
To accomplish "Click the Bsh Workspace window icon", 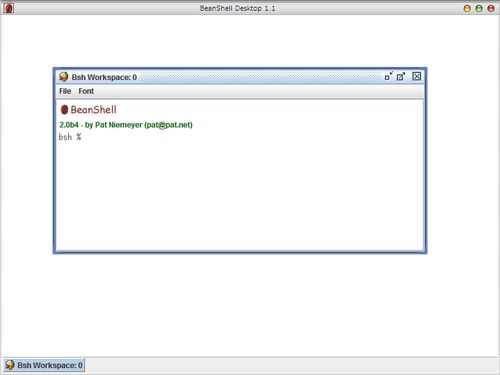I will 63,77.
